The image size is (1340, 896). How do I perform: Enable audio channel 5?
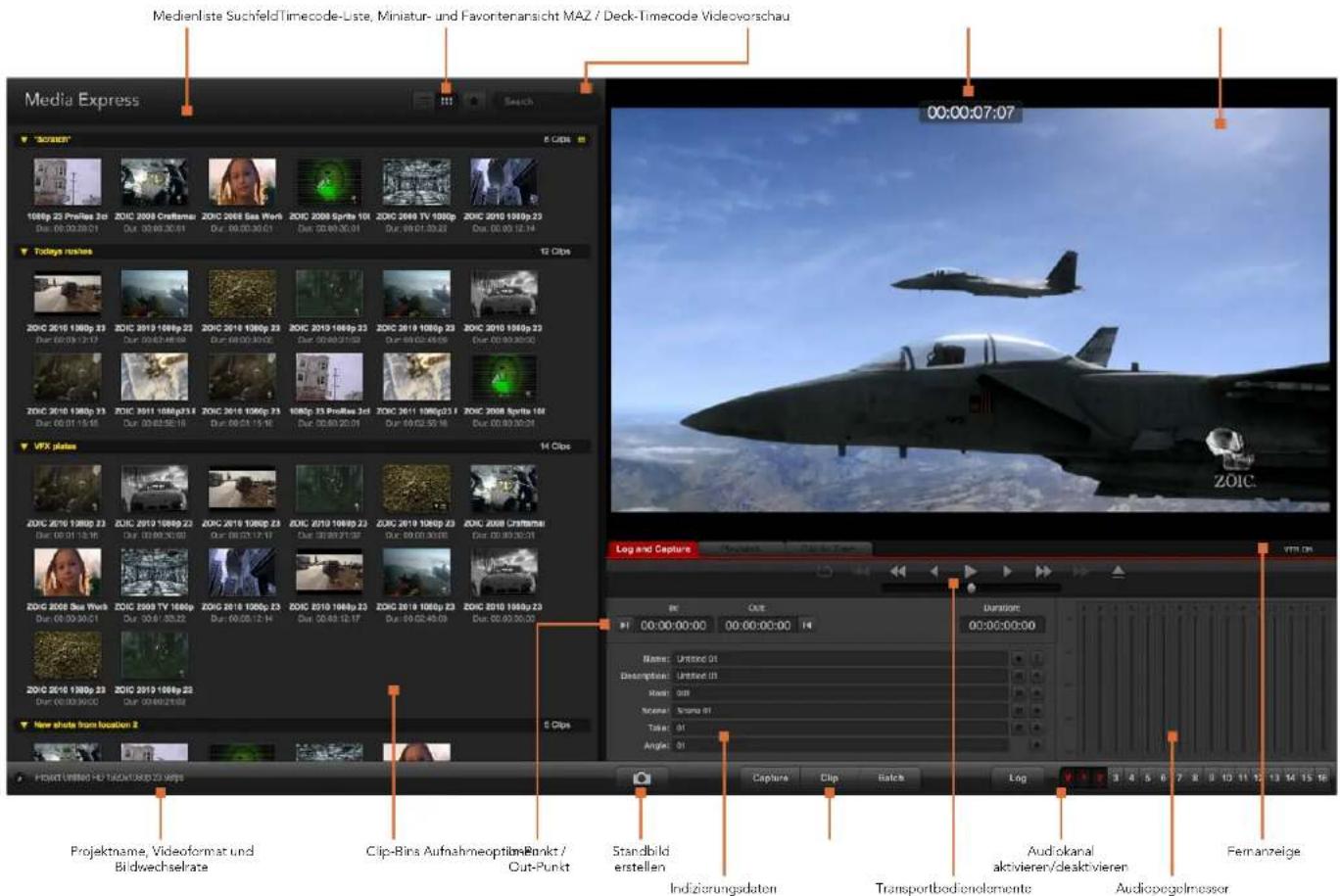1147,778
